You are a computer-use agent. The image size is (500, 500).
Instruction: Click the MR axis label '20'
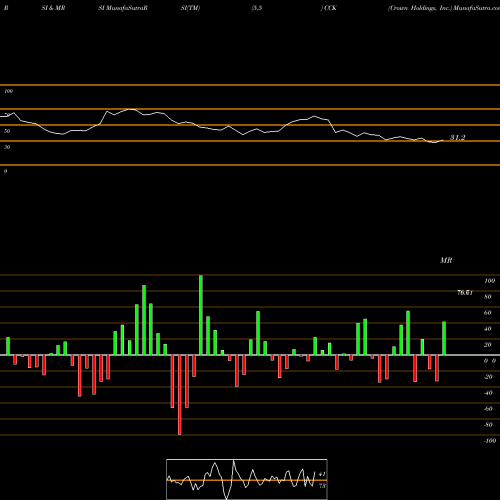(x=487, y=345)
